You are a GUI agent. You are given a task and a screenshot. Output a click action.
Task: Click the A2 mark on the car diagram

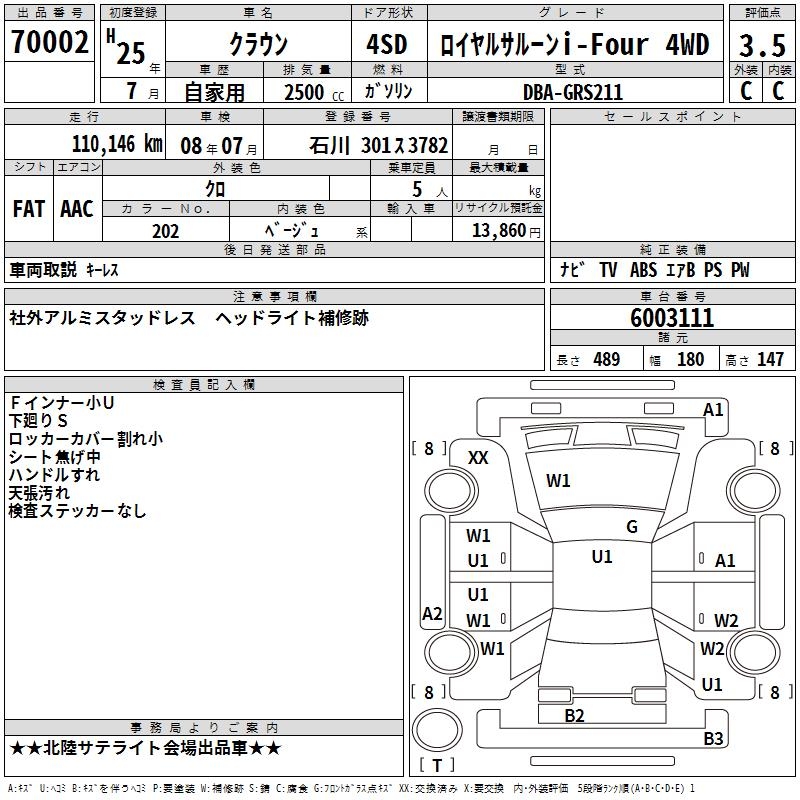[432, 613]
